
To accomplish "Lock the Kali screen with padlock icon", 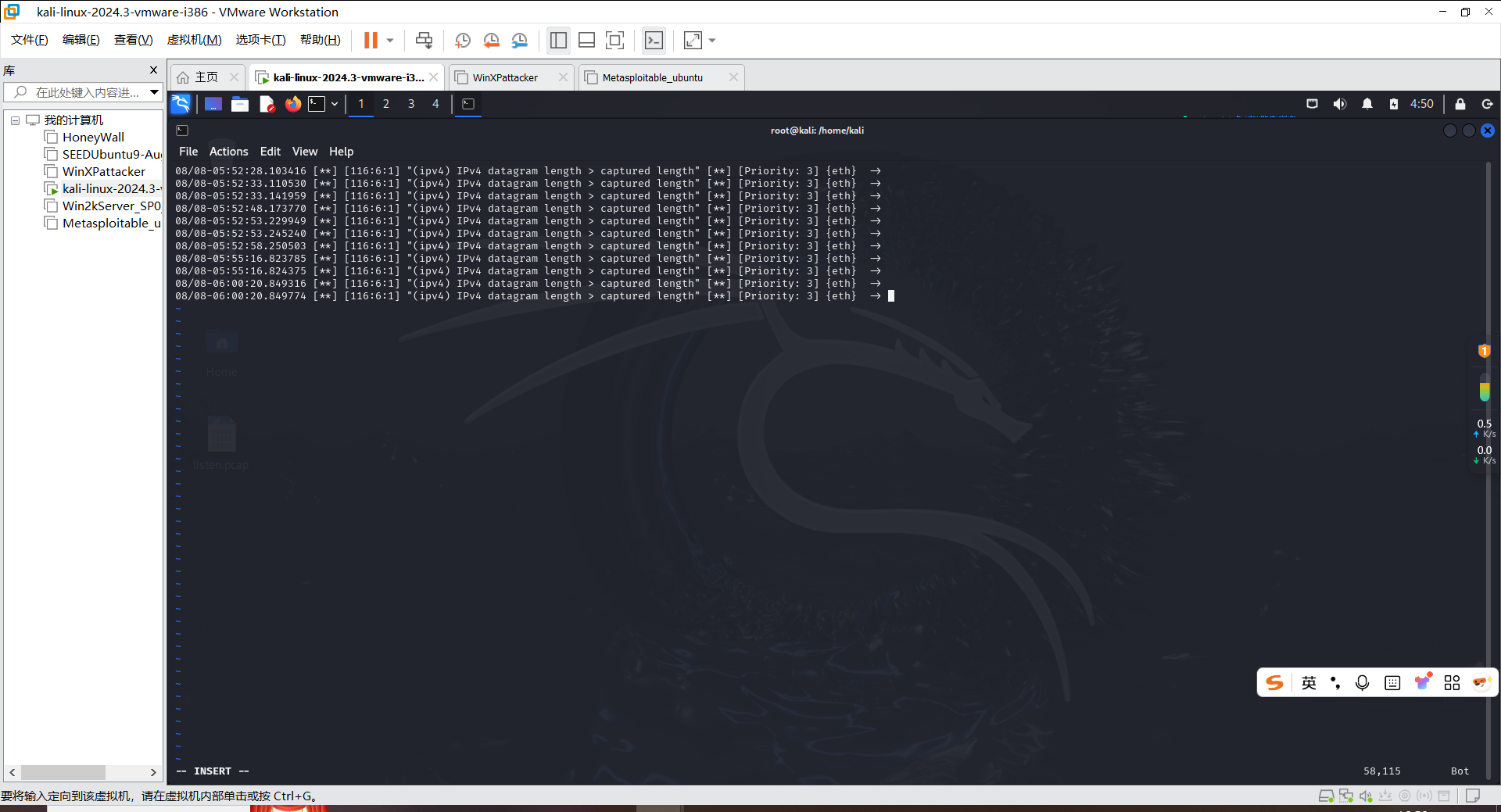I will pos(1460,104).
